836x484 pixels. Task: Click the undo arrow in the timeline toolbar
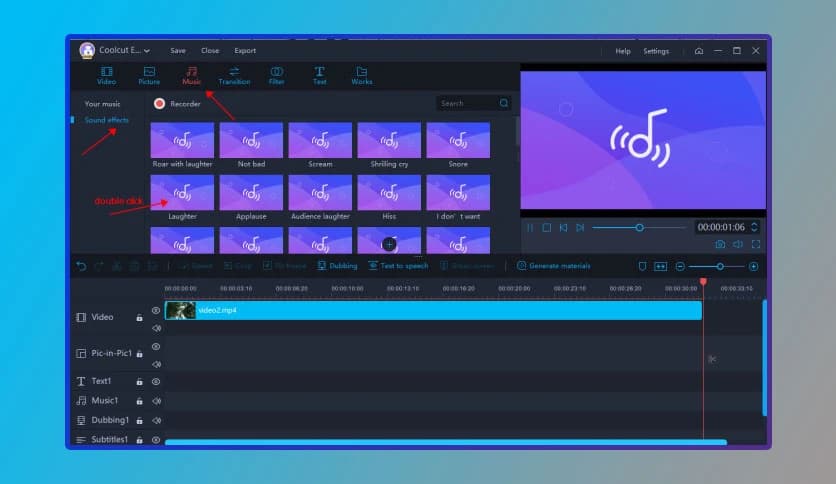point(82,266)
